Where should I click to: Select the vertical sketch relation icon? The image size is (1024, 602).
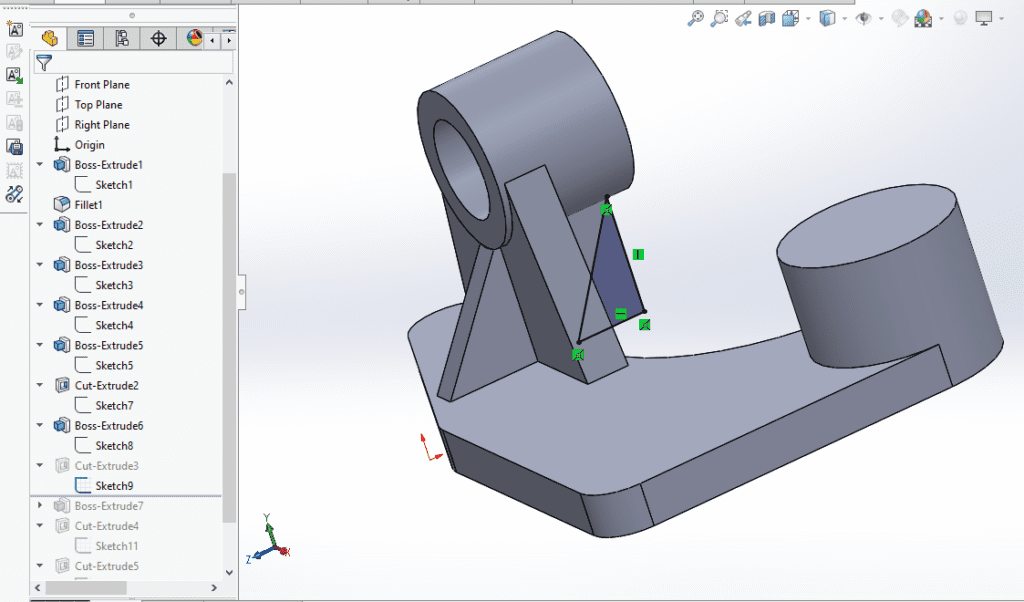(638, 254)
